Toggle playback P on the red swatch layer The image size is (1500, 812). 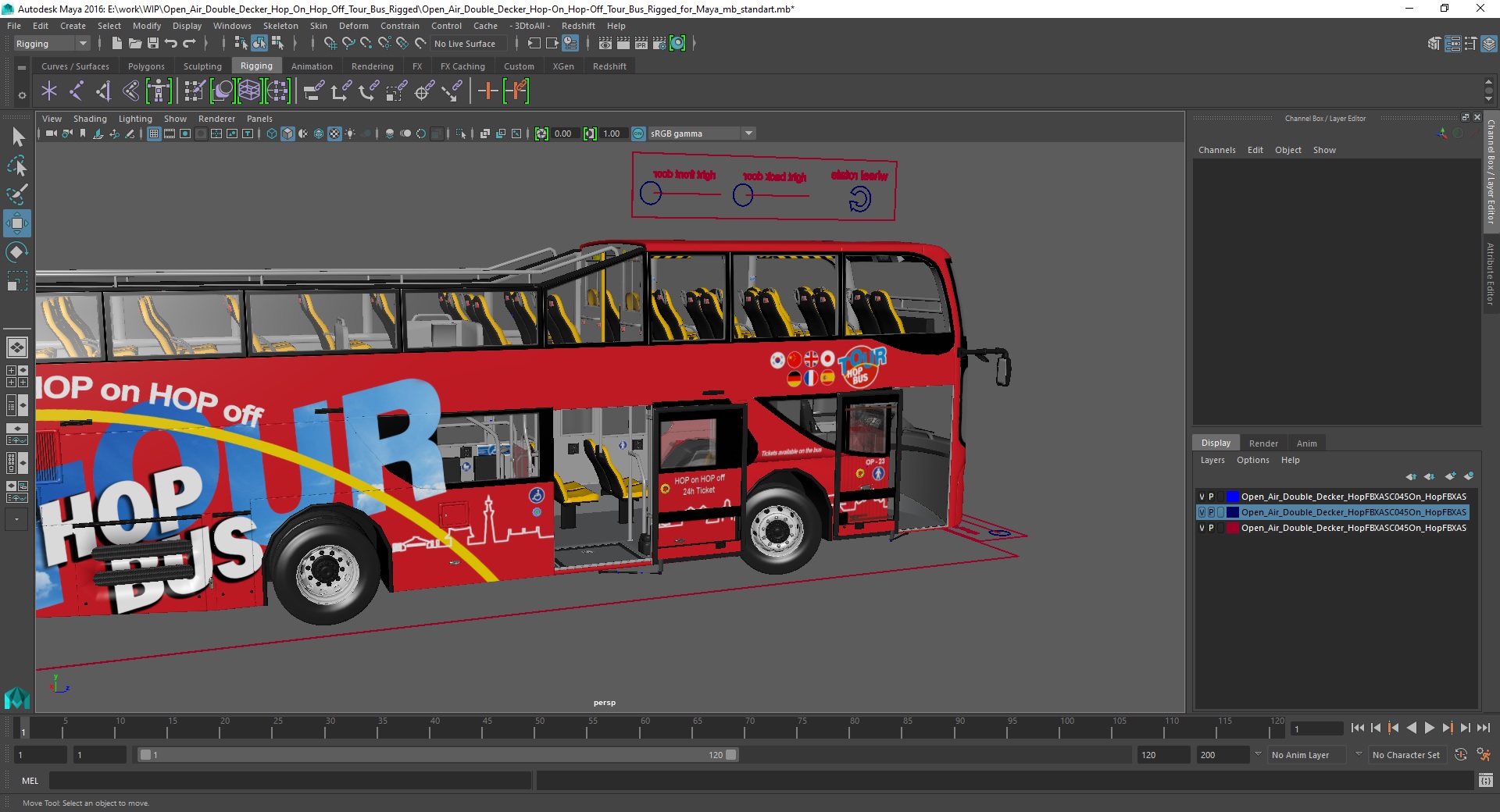(1211, 528)
